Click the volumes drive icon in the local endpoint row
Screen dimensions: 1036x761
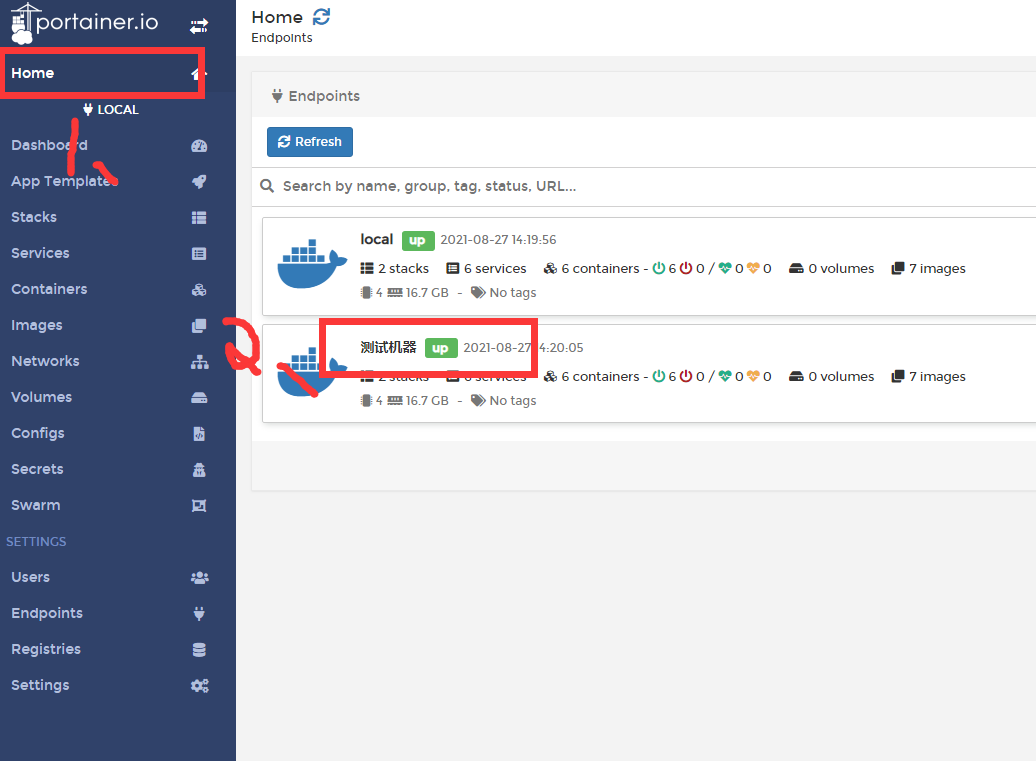796,268
